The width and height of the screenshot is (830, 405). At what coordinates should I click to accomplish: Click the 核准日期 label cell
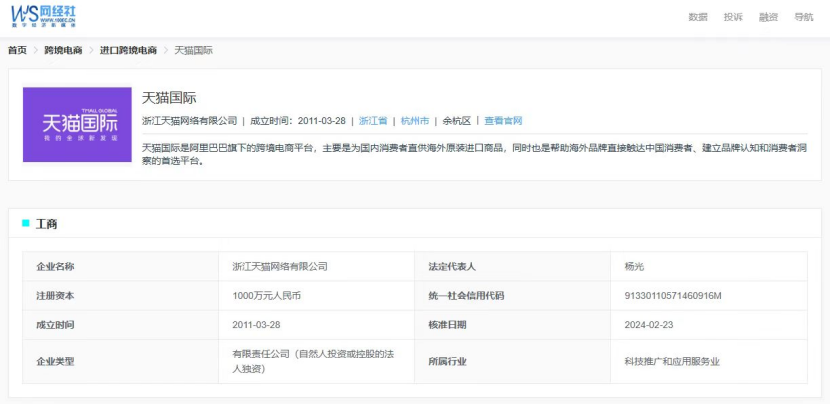(512, 325)
